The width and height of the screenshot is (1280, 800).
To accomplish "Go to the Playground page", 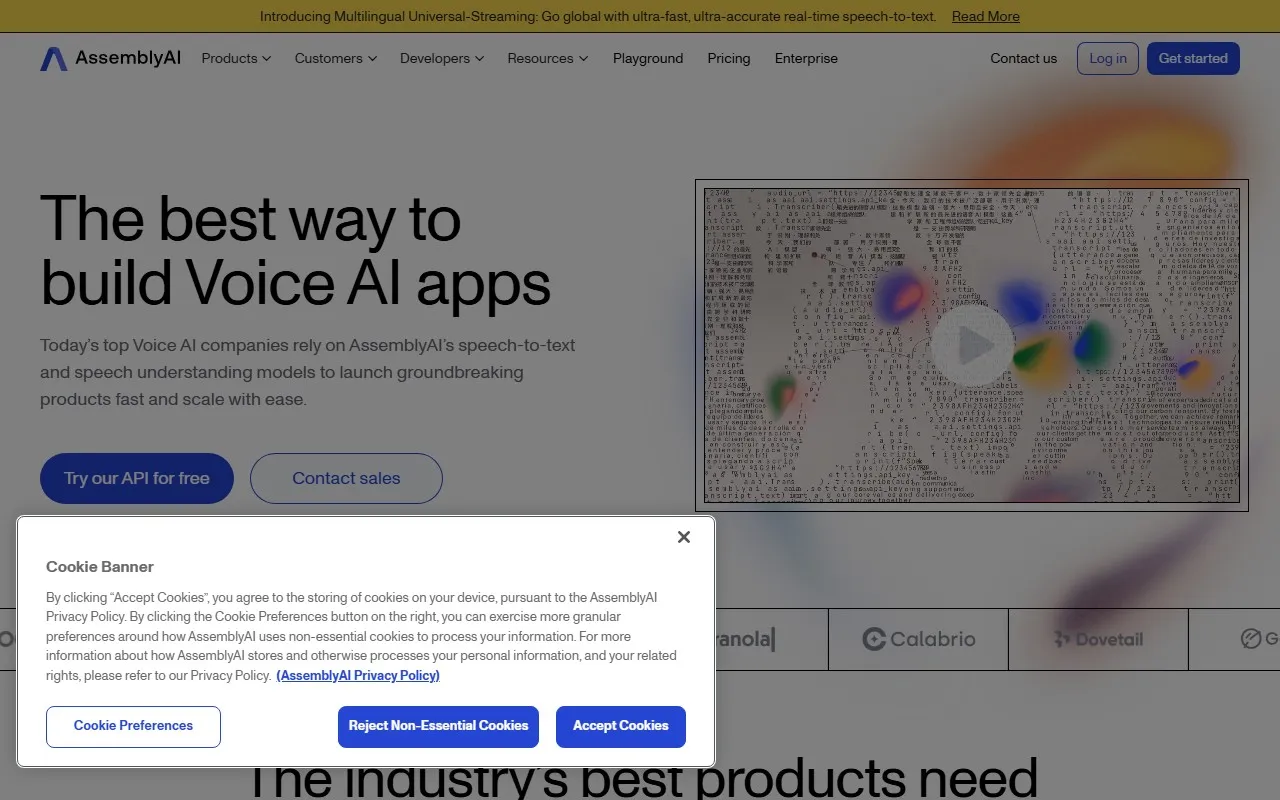I will pos(648,59).
